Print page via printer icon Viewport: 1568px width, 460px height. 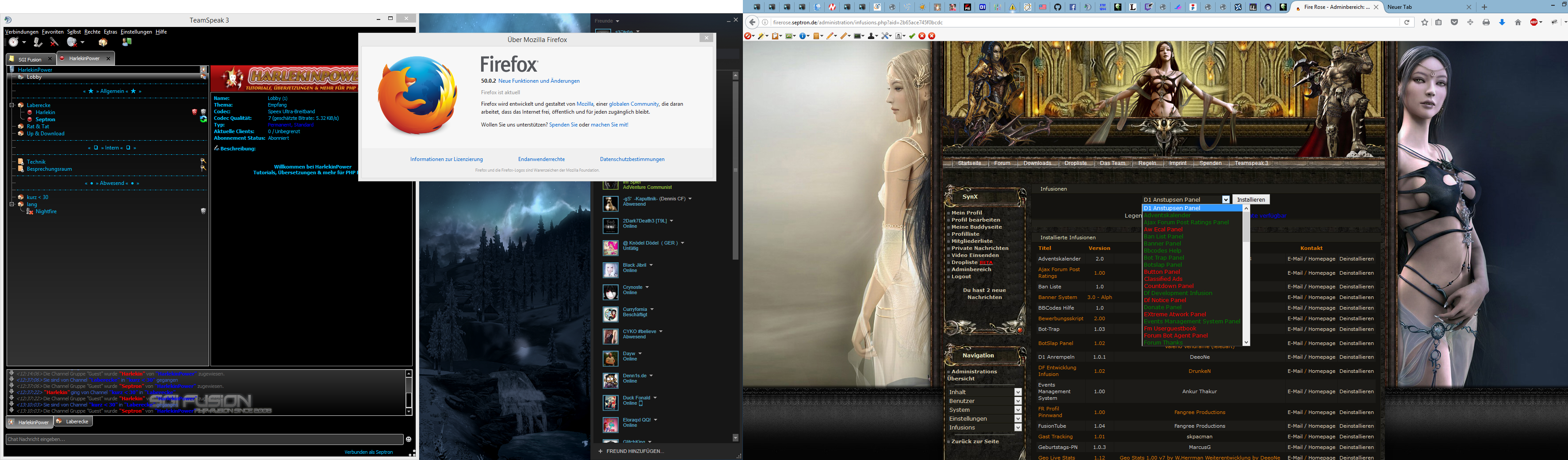click(1486, 23)
